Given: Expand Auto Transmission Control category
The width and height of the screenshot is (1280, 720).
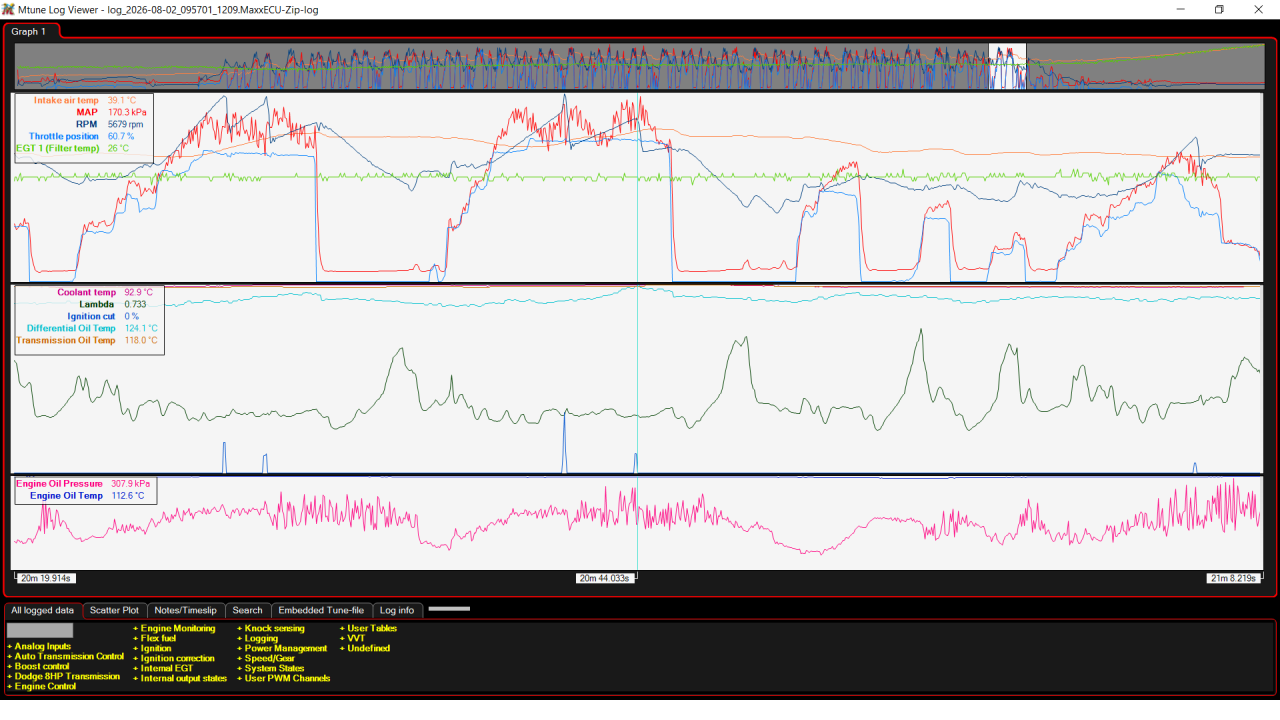Looking at the screenshot, I should [x=65, y=656].
